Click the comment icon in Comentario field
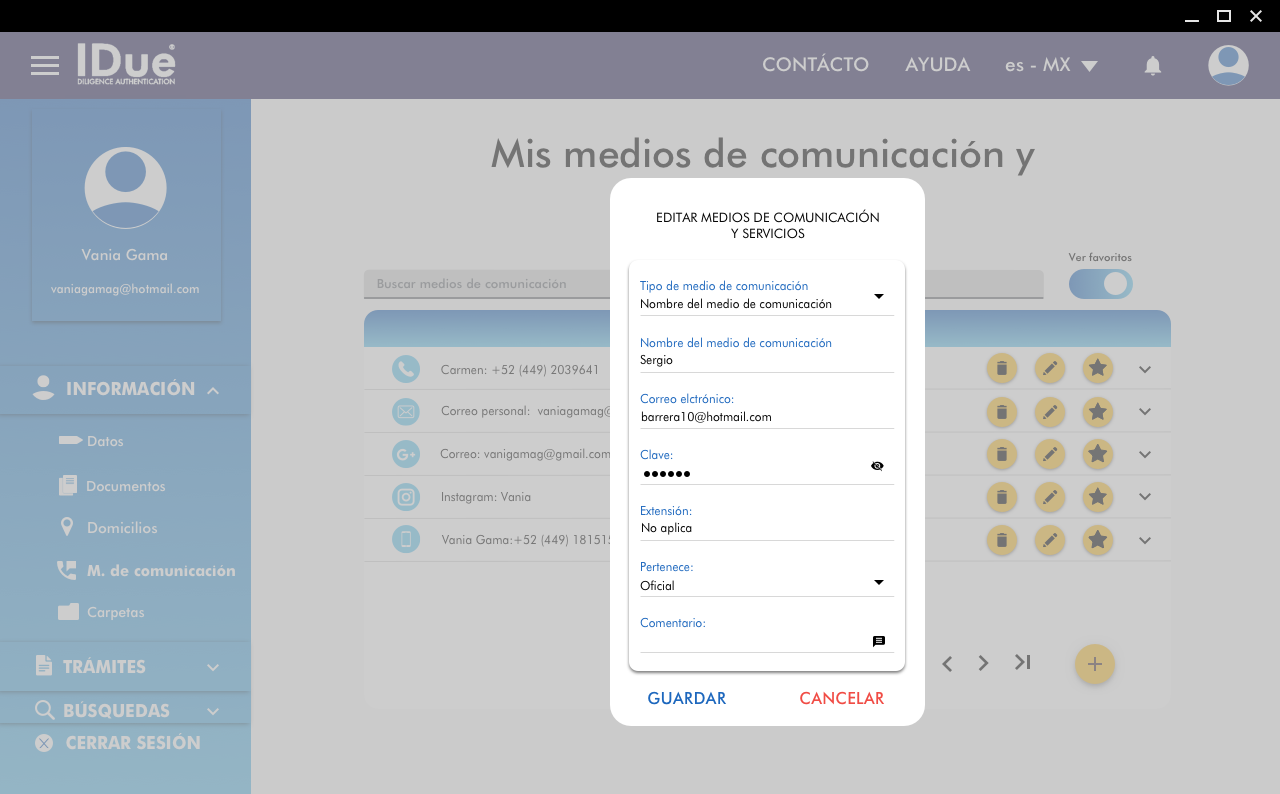Image resolution: width=1280 pixels, height=794 pixels. point(878,642)
